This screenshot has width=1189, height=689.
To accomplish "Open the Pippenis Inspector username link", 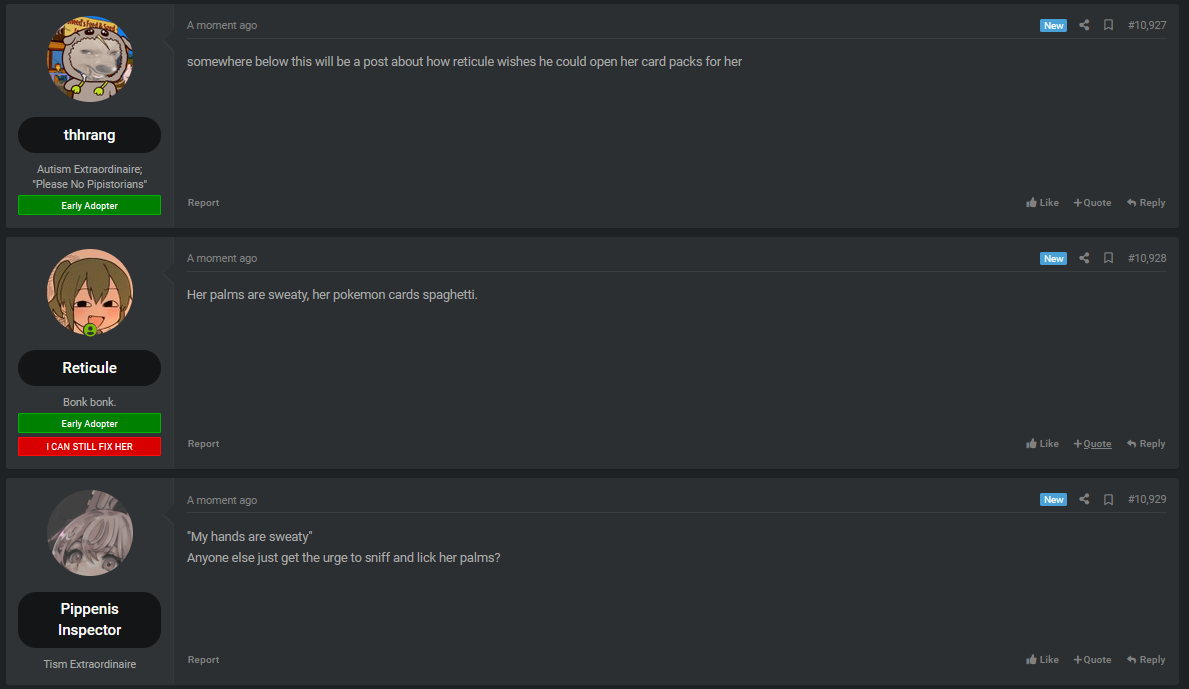I will (x=89, y=619).
